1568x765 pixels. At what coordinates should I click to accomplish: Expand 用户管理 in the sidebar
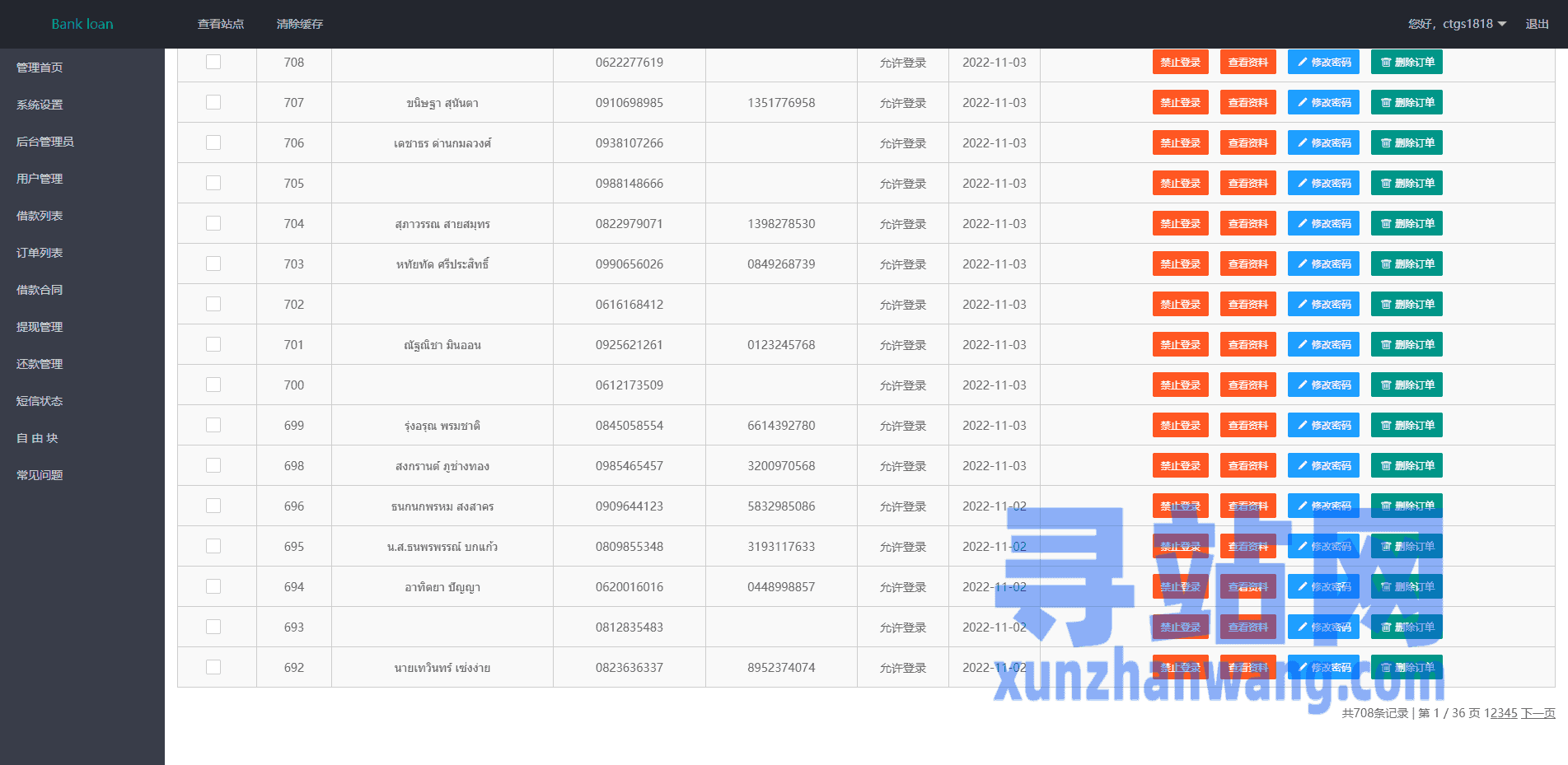[40, 179]
